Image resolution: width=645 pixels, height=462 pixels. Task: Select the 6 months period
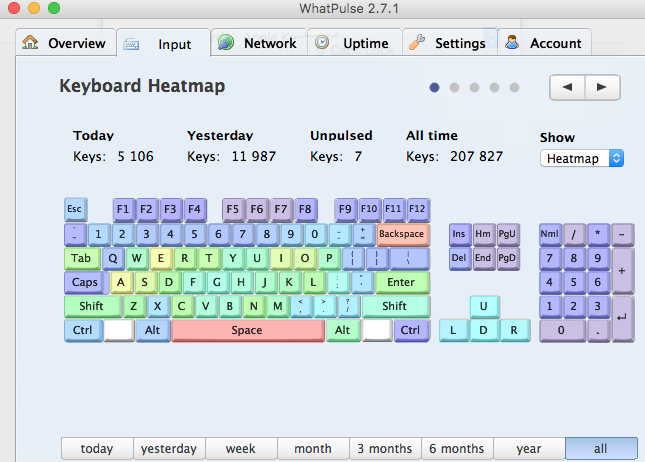coord(457,448)
